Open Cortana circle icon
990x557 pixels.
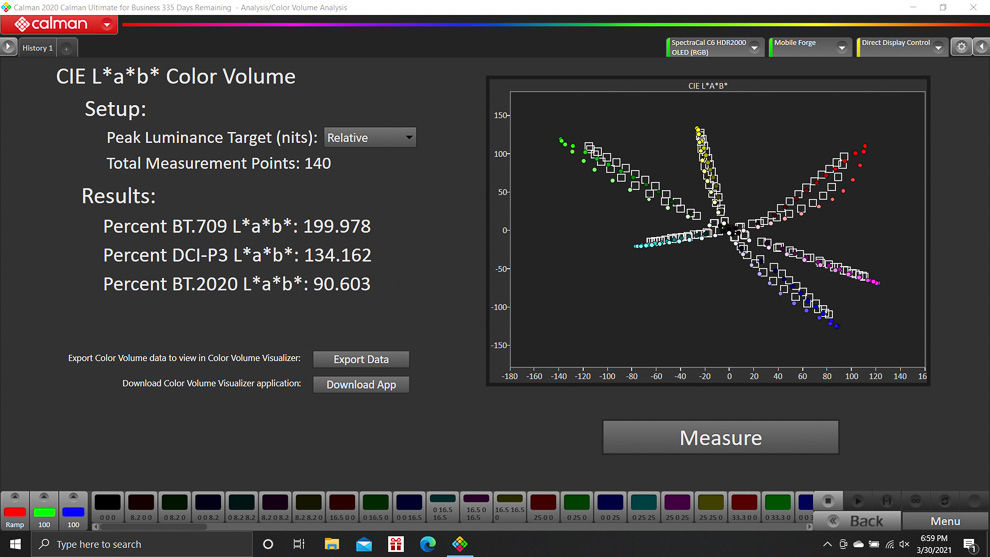point(268,544)
